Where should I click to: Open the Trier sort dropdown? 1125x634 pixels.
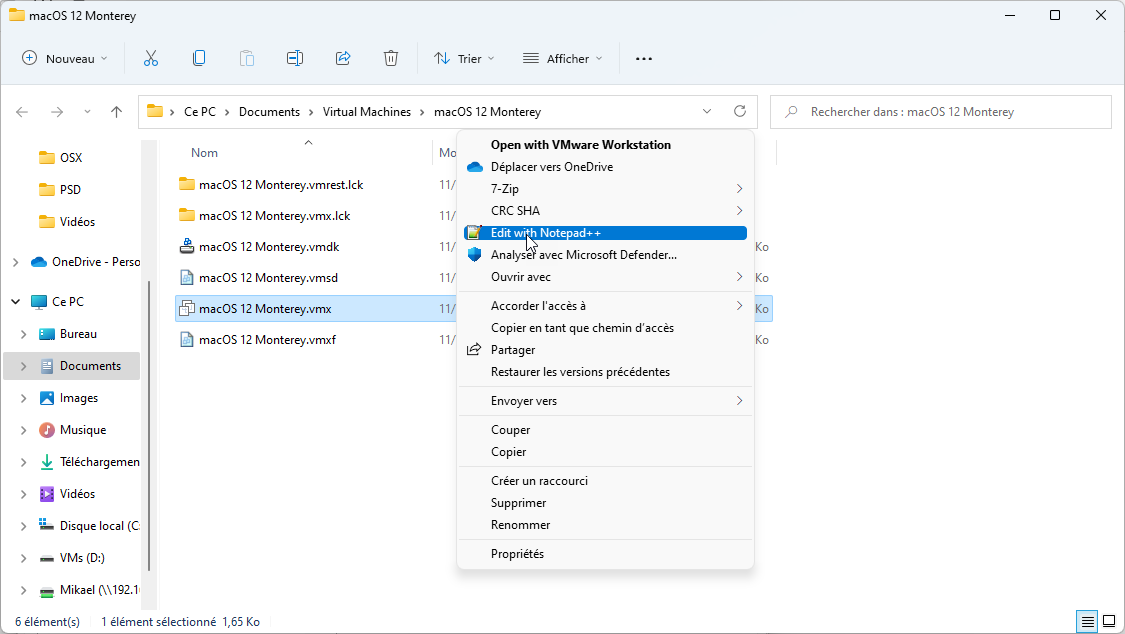point(464,59)
